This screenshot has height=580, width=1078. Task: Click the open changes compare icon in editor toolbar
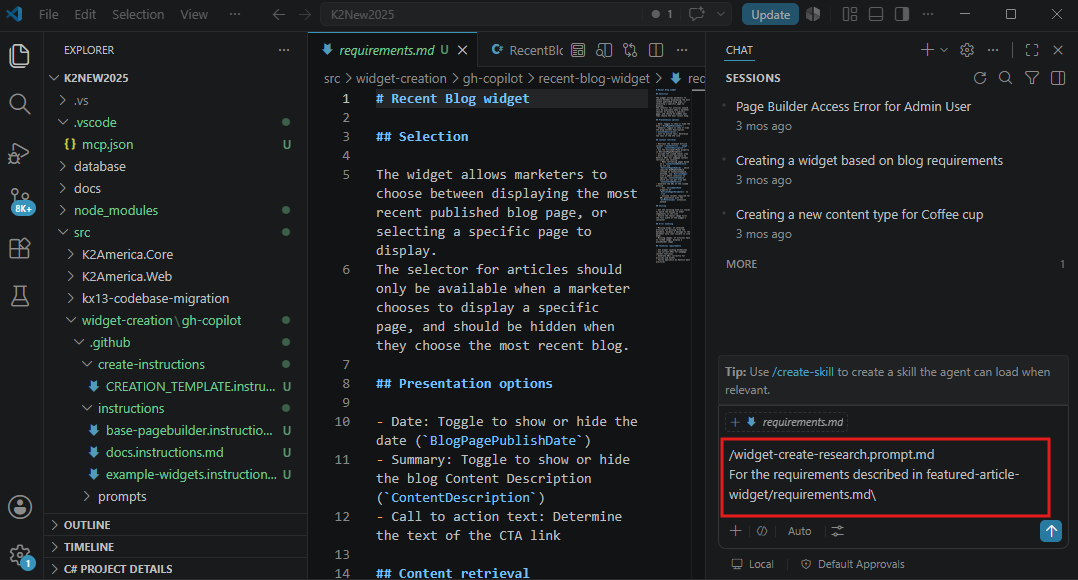(630, 50)
